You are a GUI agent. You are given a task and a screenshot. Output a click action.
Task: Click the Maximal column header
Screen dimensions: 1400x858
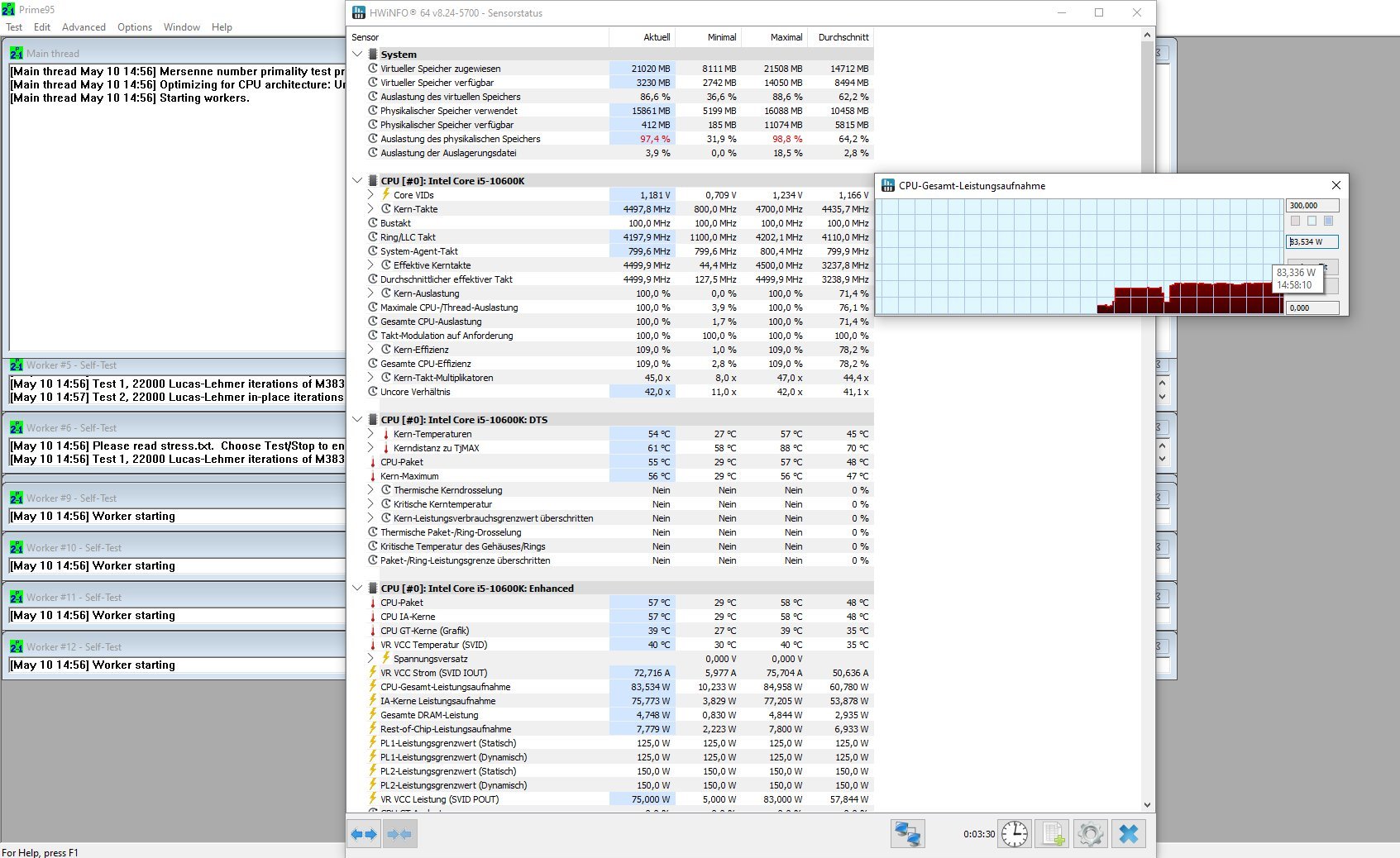point(774,37)
